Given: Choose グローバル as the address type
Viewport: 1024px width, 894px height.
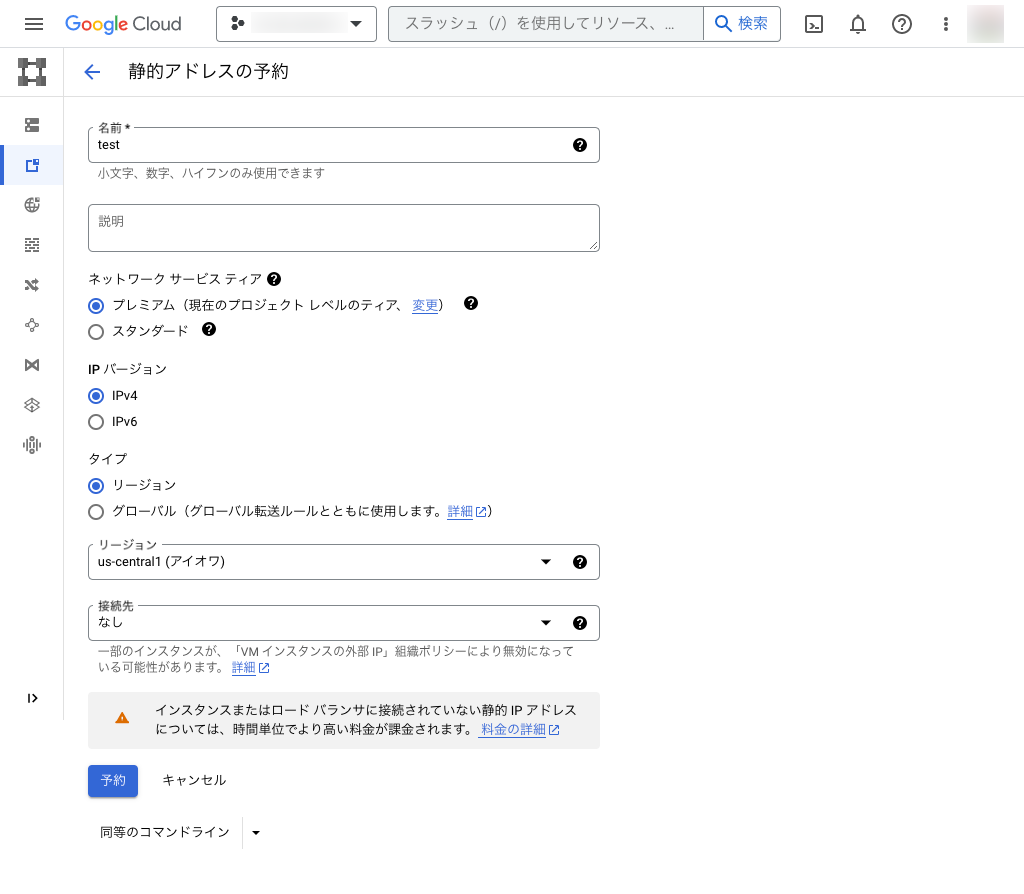Looking at the screenshot, I should point(96,512).
